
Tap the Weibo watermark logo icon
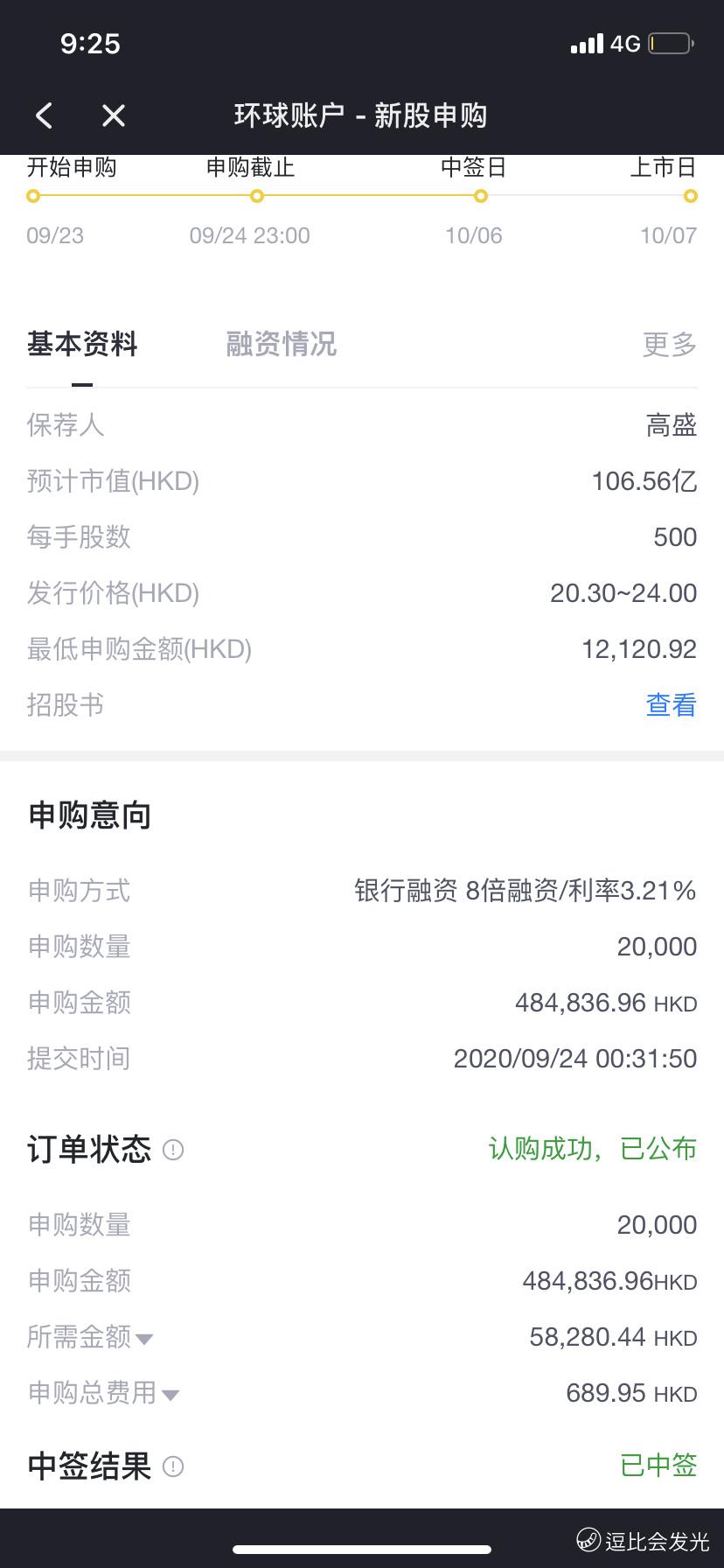point(588,1539)
